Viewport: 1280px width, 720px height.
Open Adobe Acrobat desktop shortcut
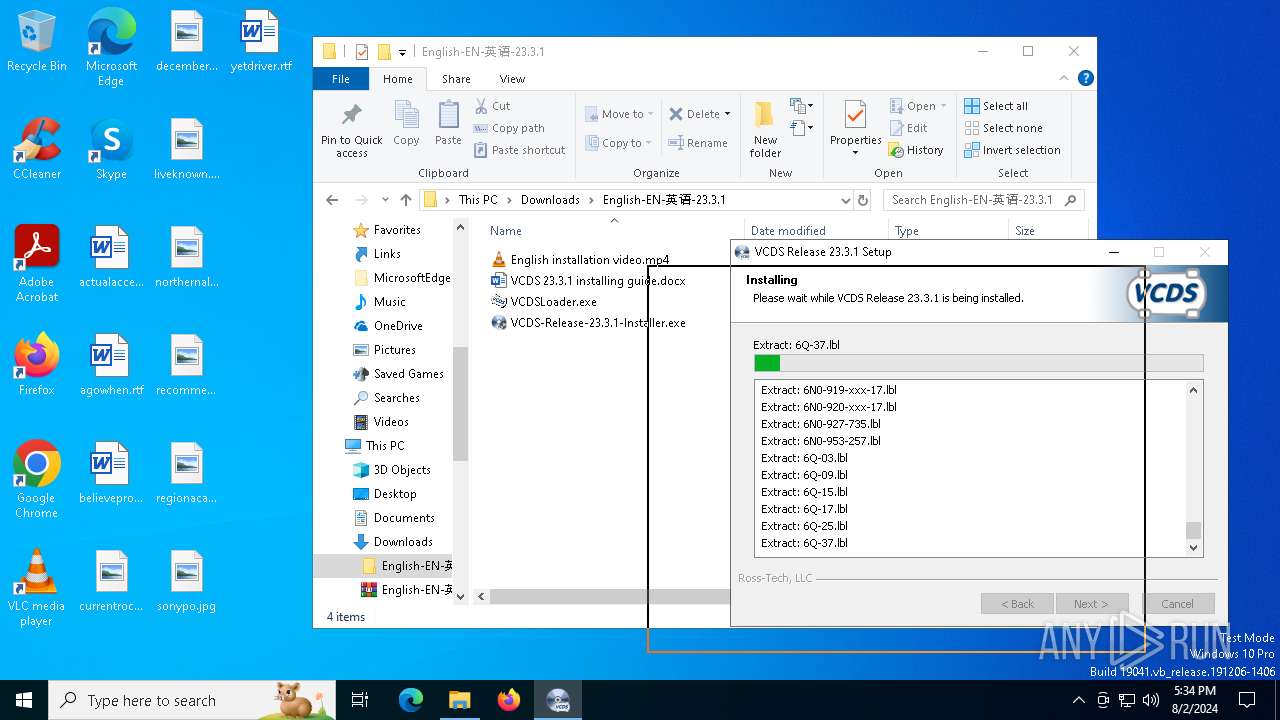(37, 263)
